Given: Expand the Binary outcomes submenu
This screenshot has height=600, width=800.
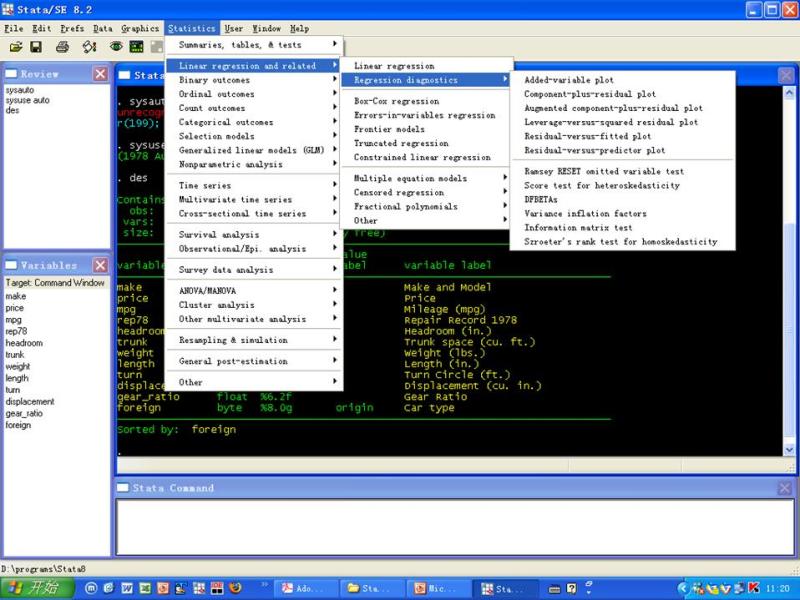Looking at the screenshot, I should point(254,80).
